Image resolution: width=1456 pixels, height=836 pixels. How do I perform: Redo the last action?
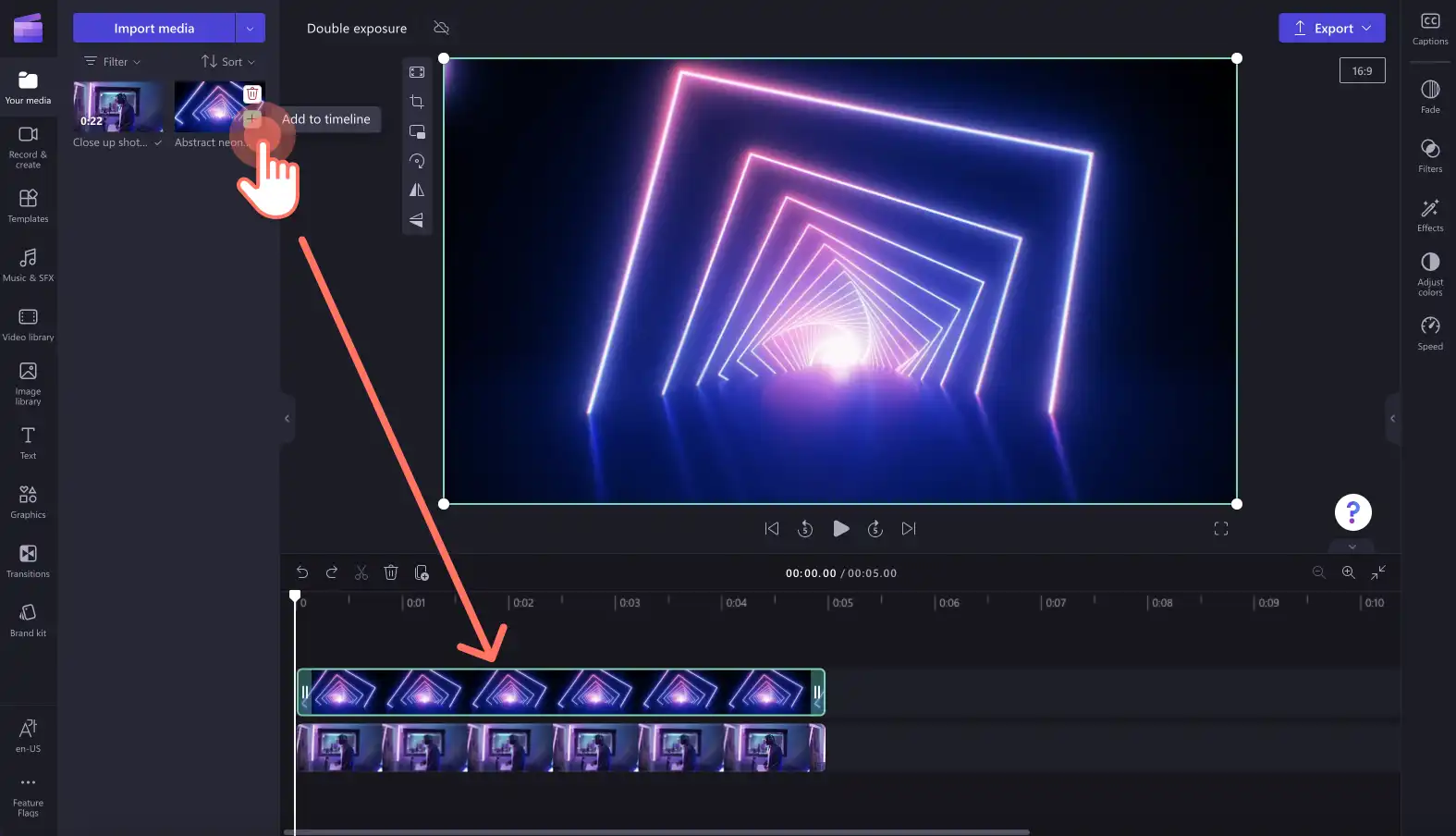(332, 573)
